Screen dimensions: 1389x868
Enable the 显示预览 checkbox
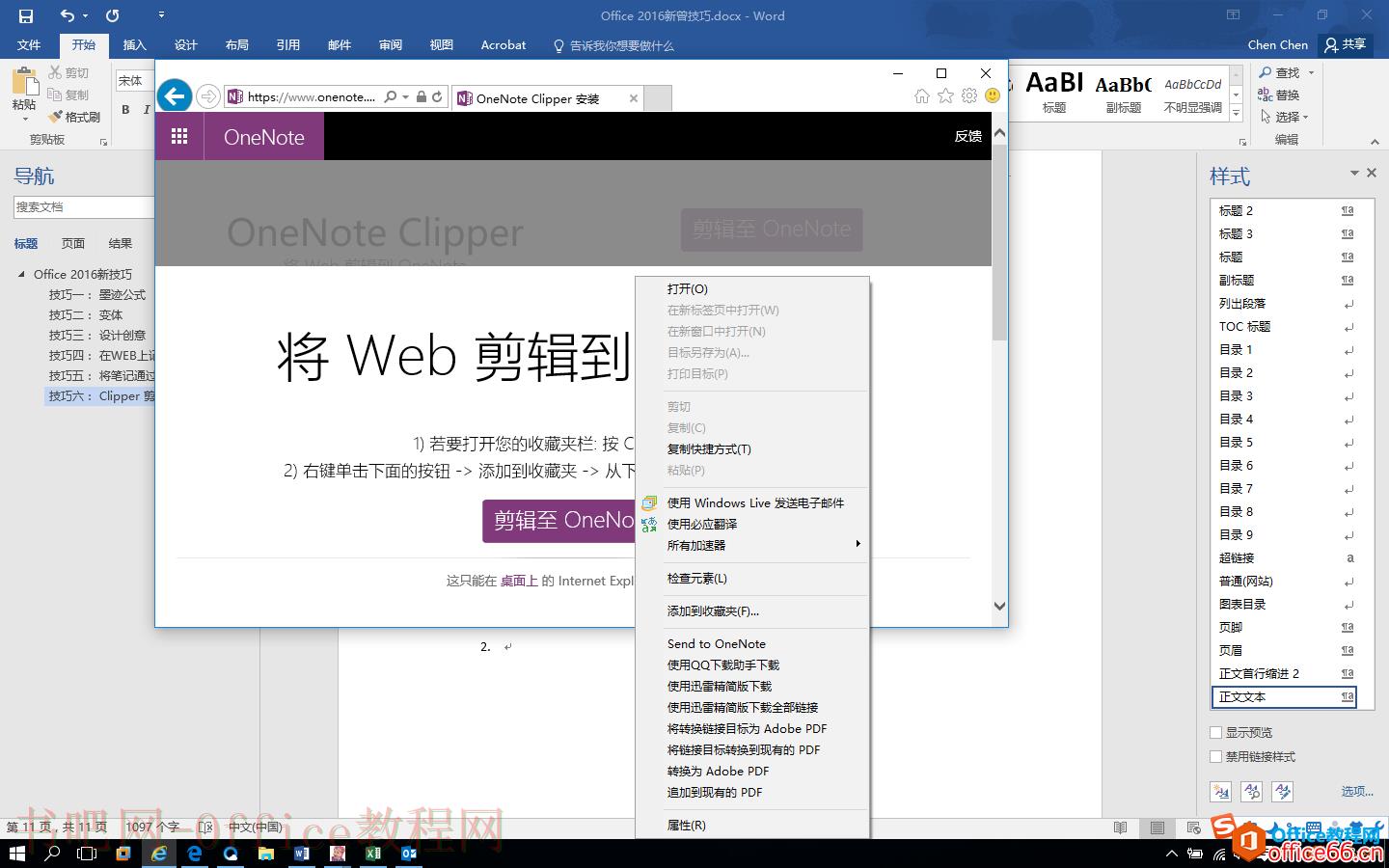click(1216, 732)
